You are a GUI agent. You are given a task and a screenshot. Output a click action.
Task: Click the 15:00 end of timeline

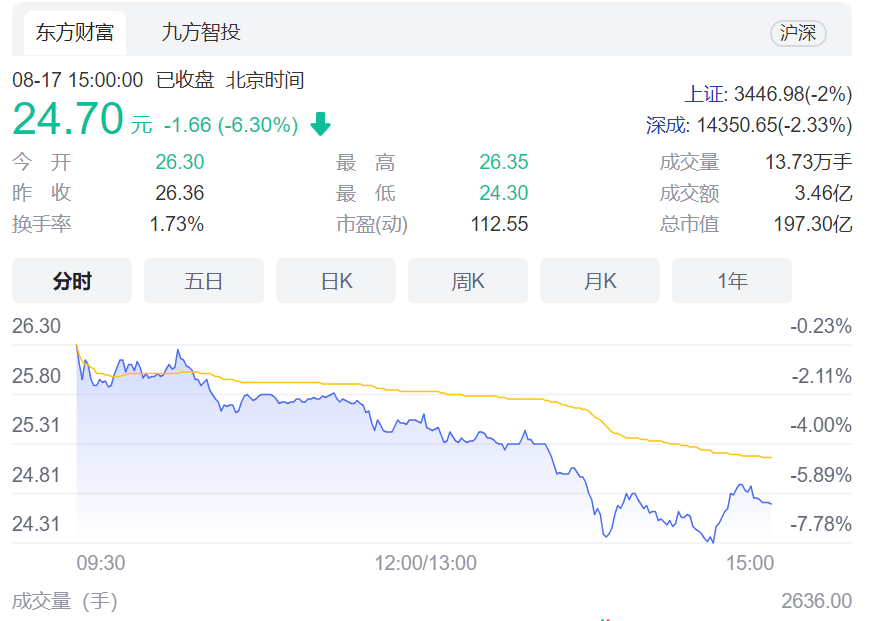750,563
